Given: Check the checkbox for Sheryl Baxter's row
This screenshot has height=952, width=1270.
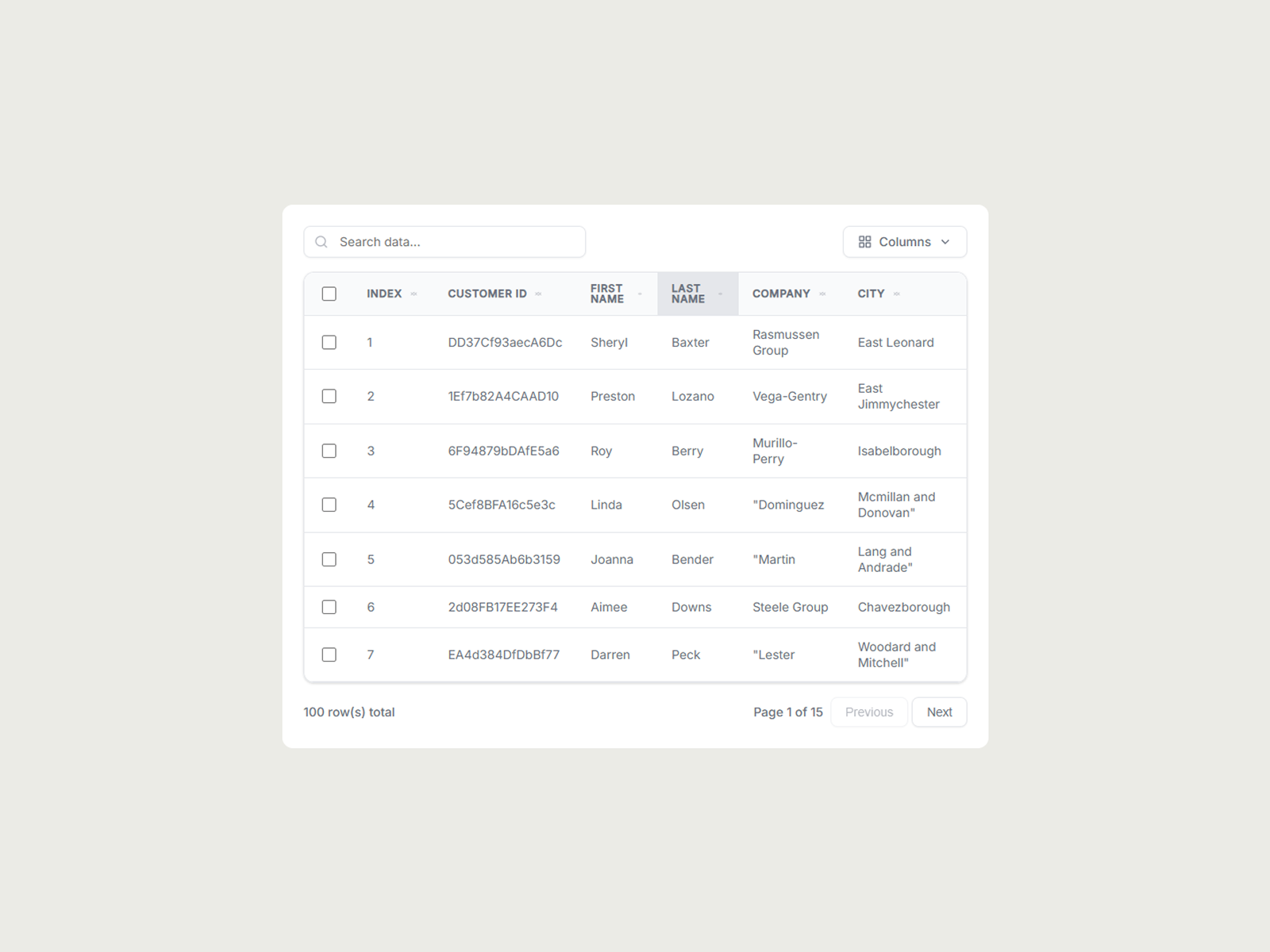Looking at the screenshot, I should point(329,342).
